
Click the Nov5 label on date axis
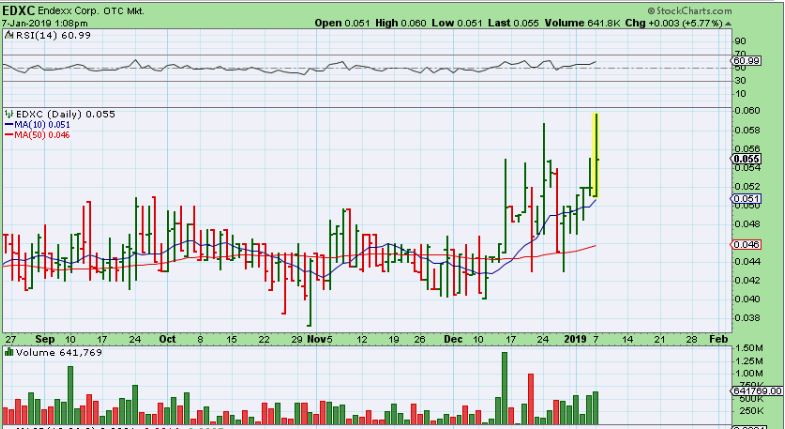(319, 339)
